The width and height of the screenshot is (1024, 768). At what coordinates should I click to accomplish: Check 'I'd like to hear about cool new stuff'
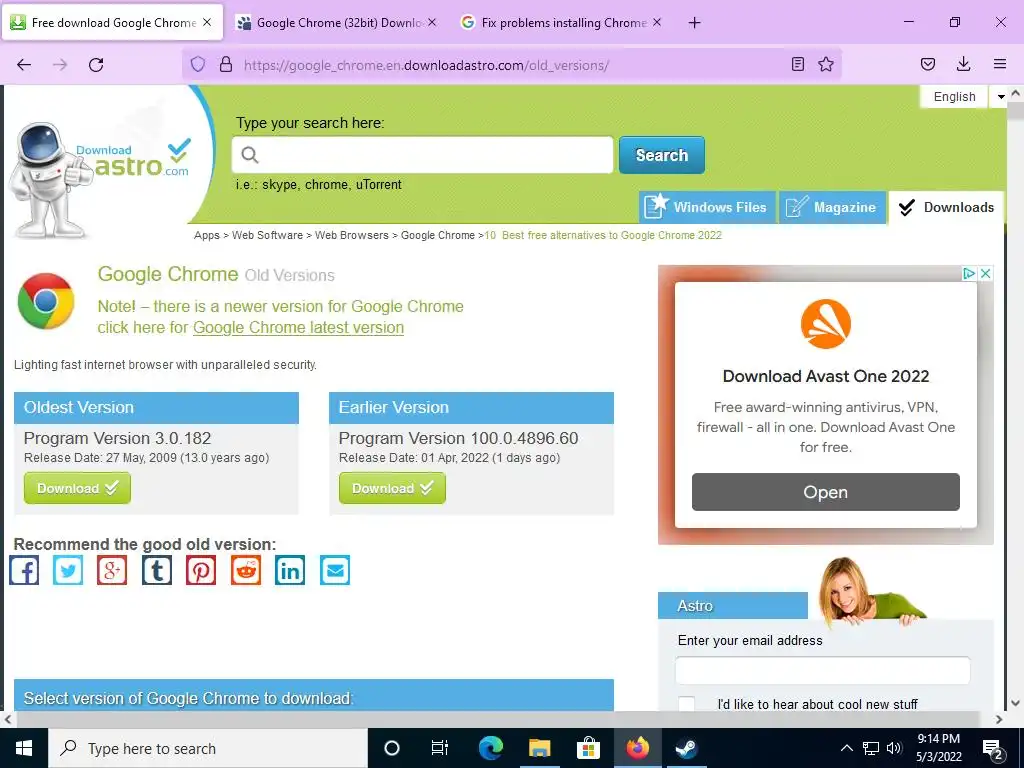coord(686,704)
